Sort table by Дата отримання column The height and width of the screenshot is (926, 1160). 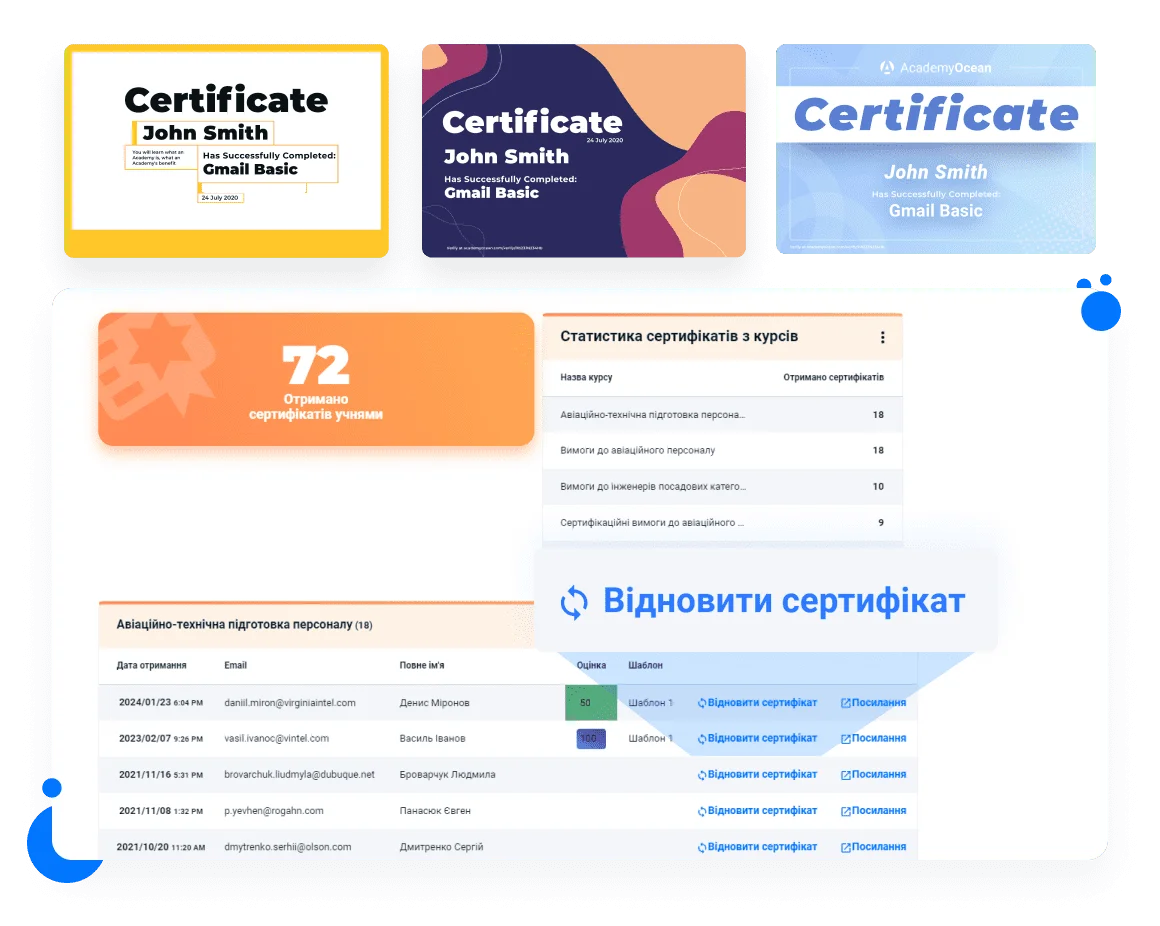151,665
